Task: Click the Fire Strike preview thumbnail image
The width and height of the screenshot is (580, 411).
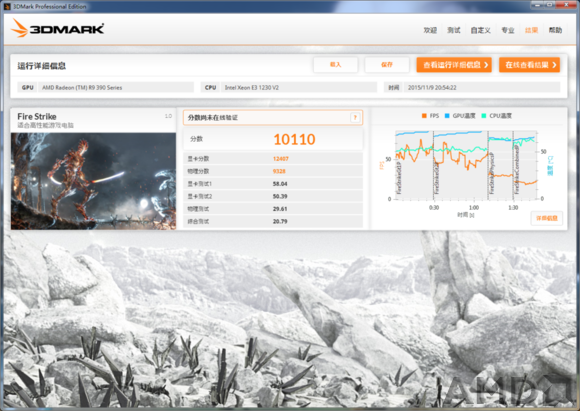Action: coord(93,181)
